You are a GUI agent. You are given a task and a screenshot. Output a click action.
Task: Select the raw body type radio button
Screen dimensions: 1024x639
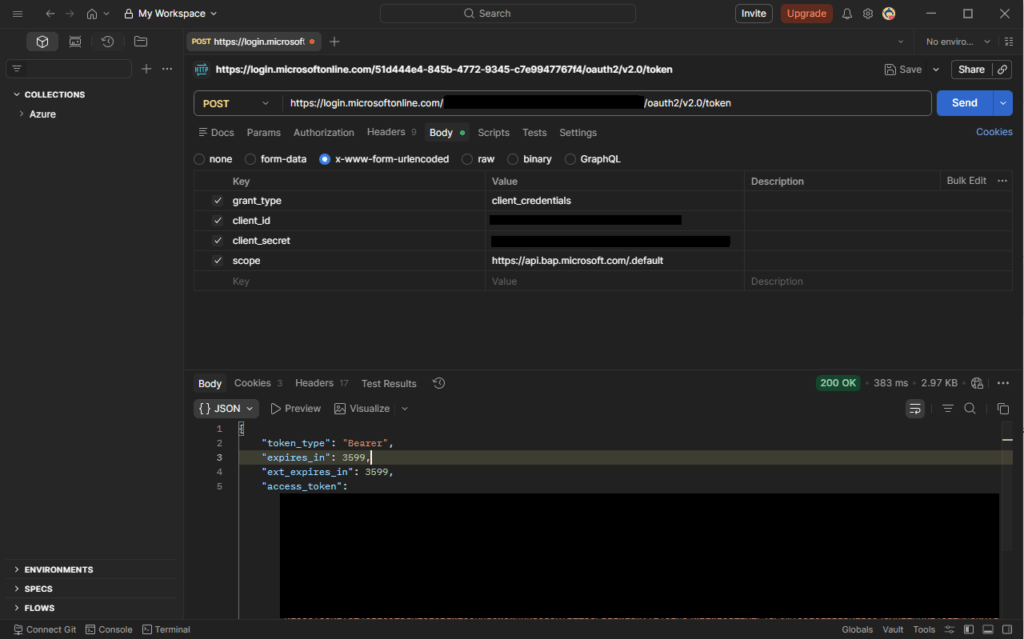point(468,159)
